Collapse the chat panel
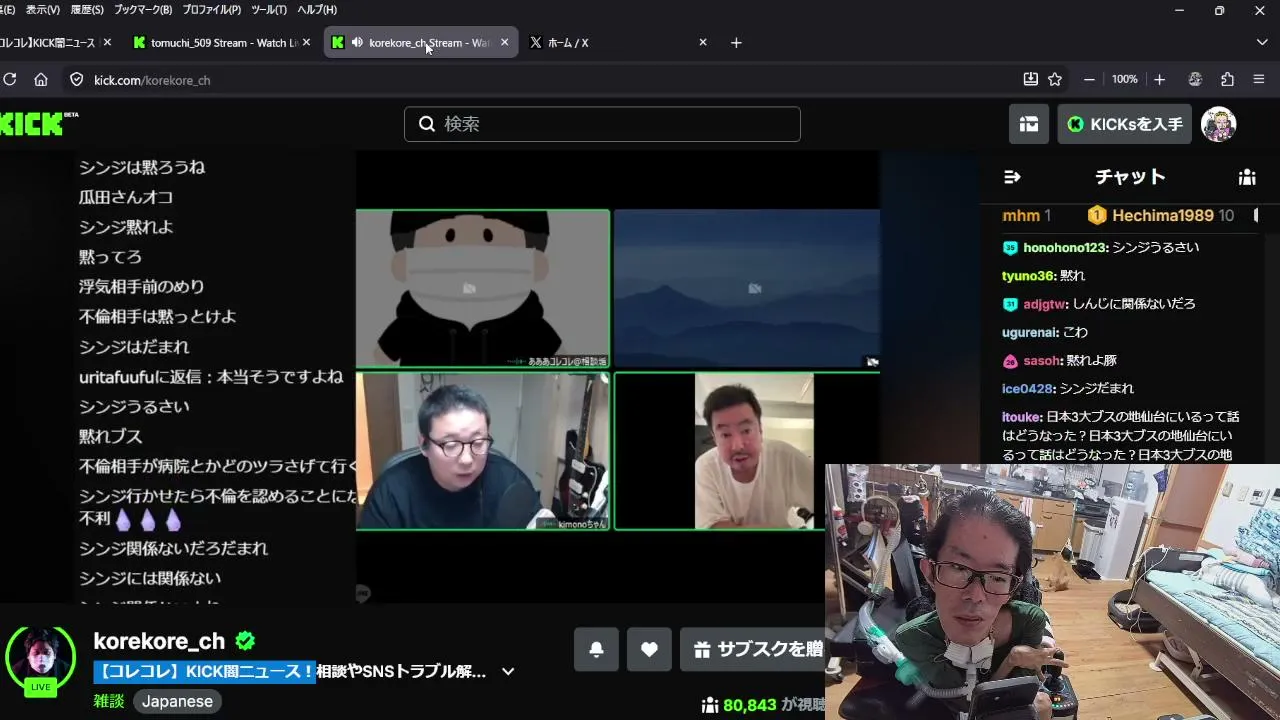This screenshot has width=1280, height=720. [x=1012, y=177]
